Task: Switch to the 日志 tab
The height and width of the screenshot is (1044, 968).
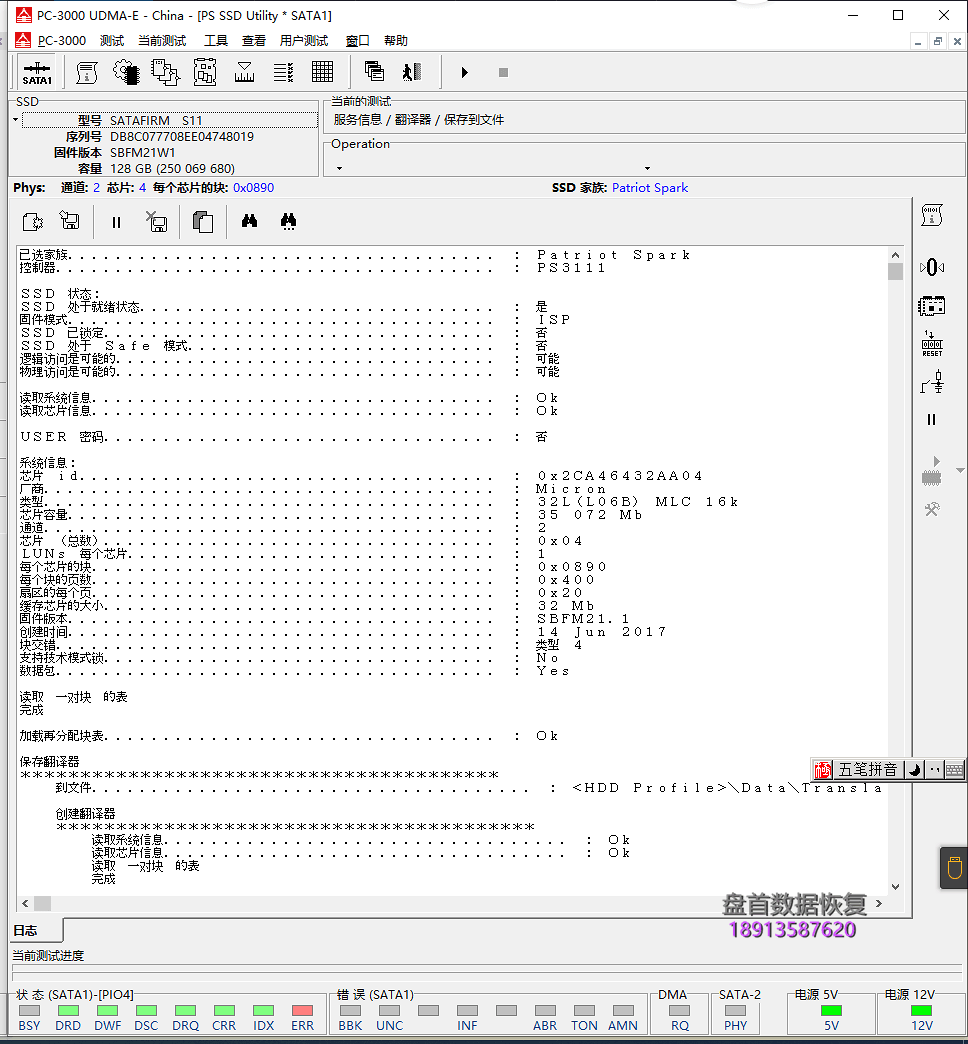Action: pyautogui.click(x=37, y=930)
